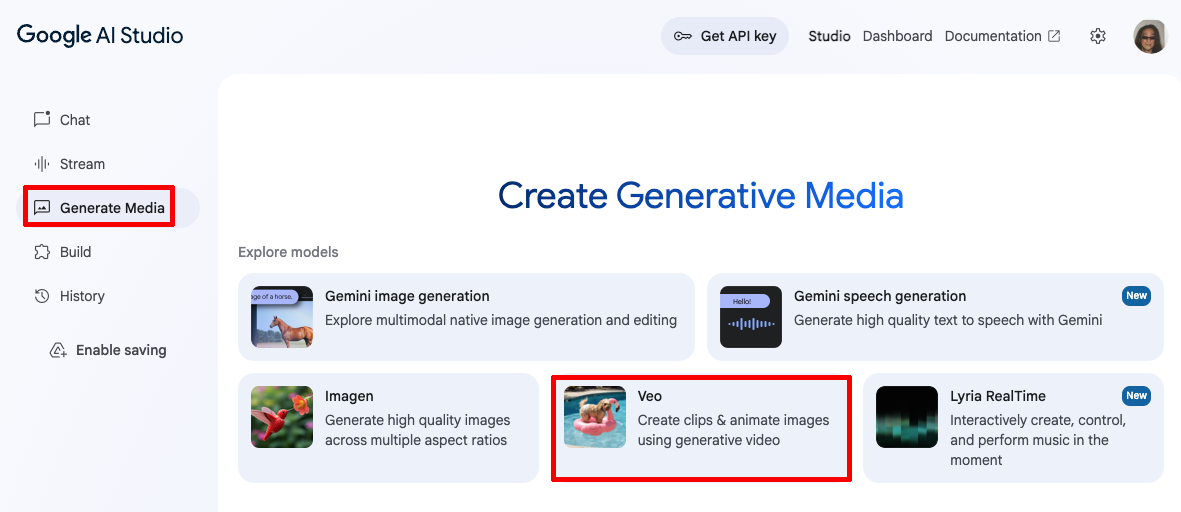
Task: Open settings with the gear icon
Action: [1097, 36]
